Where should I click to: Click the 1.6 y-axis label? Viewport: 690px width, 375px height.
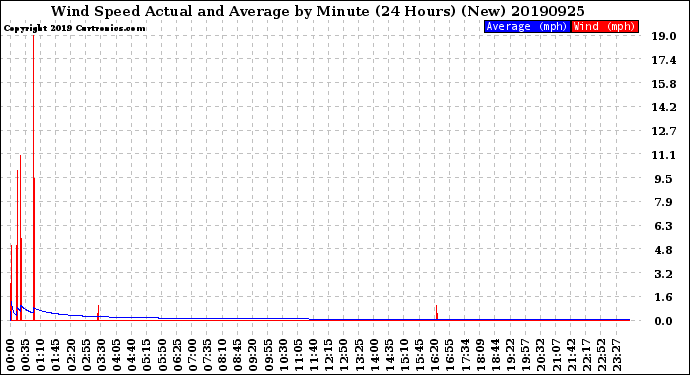pyautogui.click(x=663, y=297)
